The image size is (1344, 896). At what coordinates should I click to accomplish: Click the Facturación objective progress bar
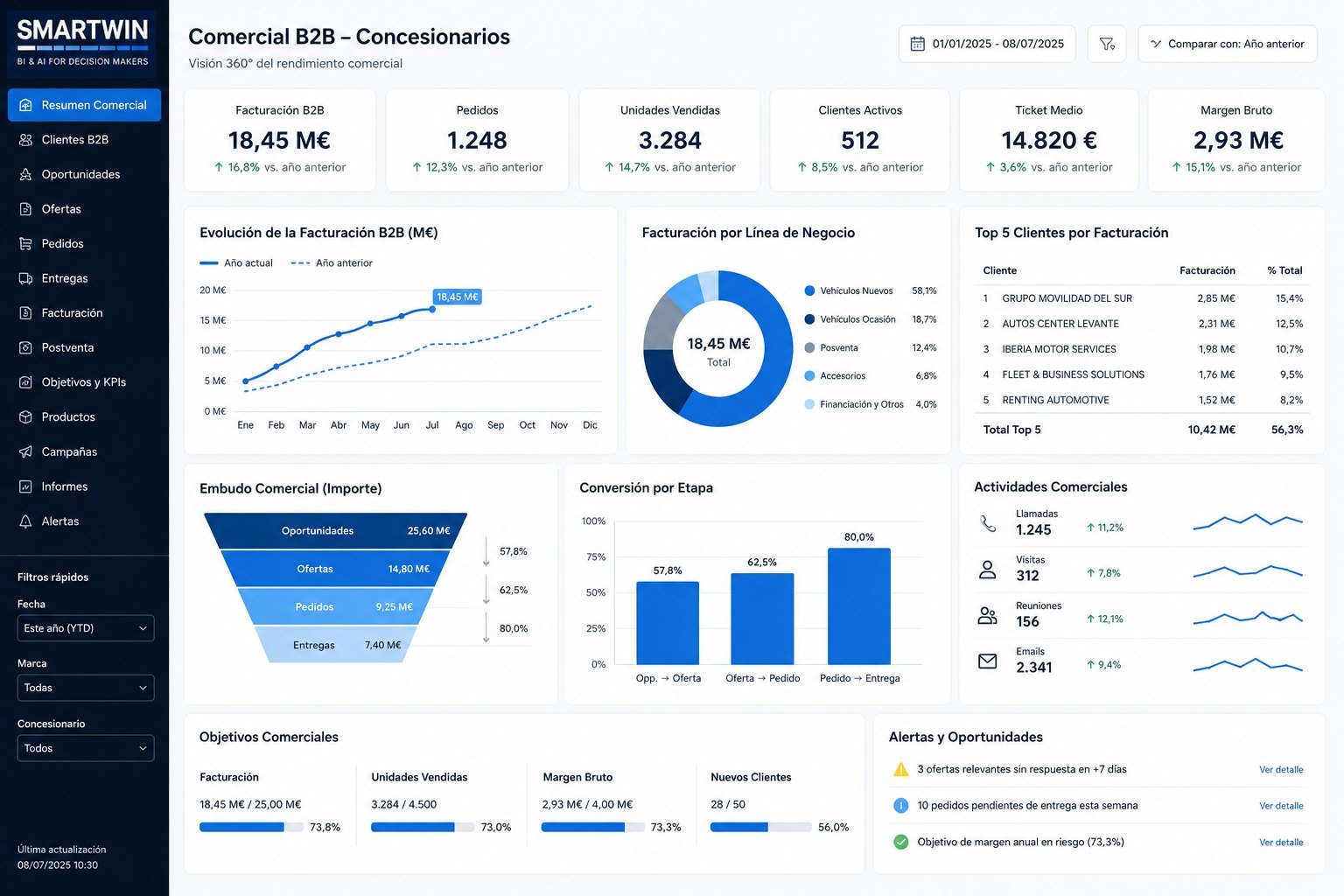point(251,827)
